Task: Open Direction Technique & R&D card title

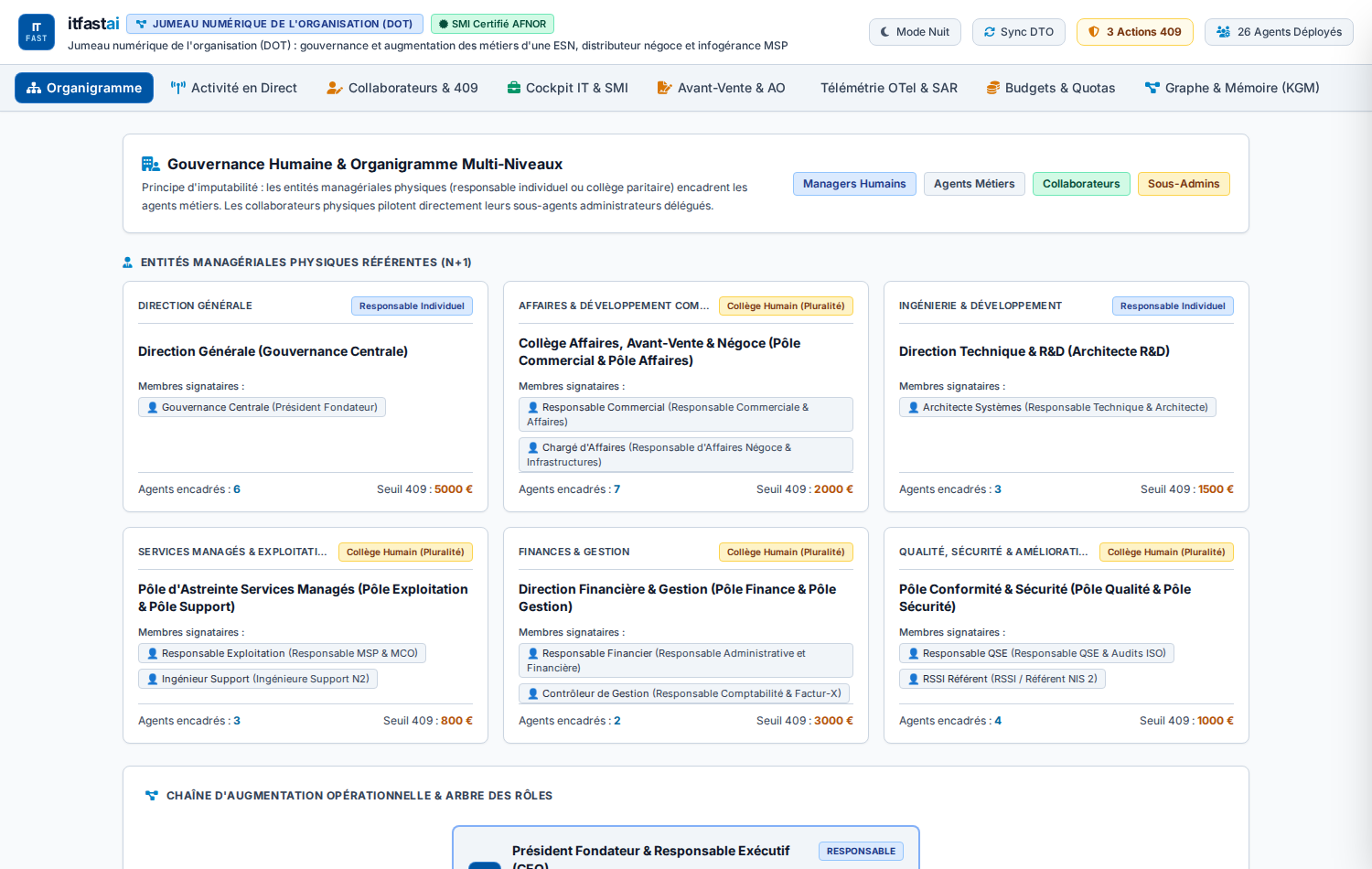Action: (x=1034, y=351)
